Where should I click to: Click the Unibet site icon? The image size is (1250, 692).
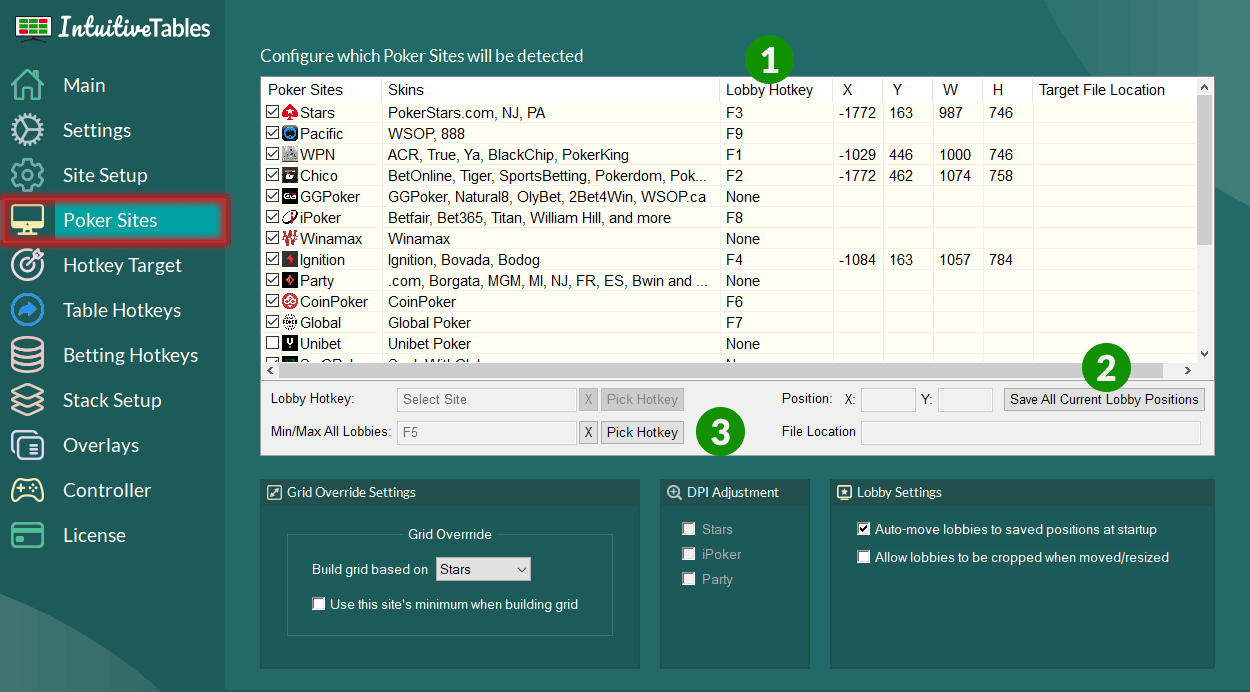(x=290, y=344)
